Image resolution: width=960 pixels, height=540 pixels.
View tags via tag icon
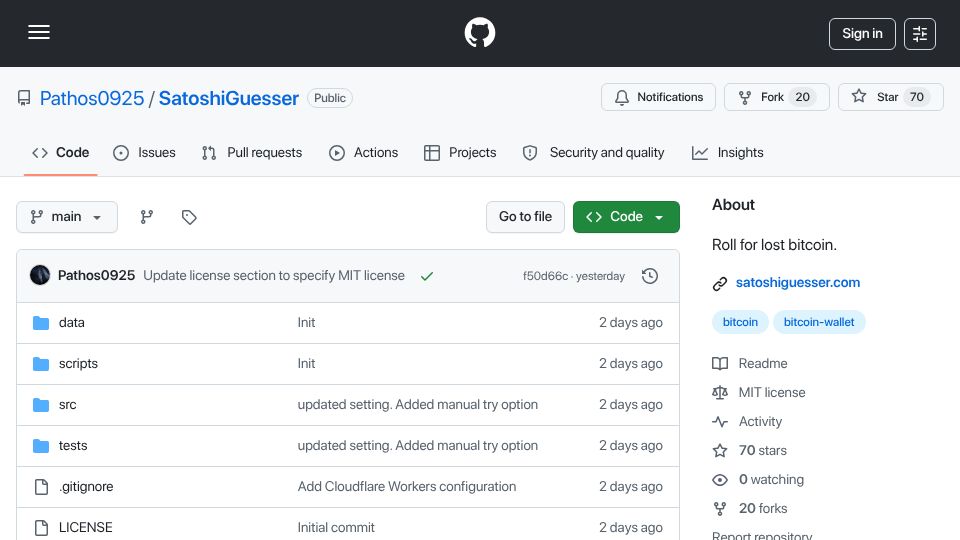click(x=189, y=217)
